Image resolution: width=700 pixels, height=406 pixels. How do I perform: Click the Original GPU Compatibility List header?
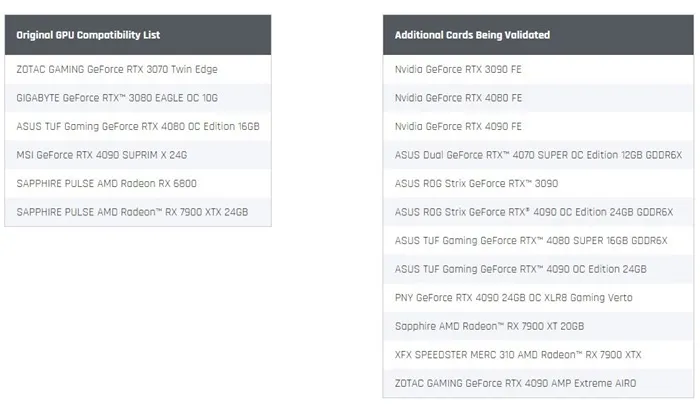(x=138, y=35)
